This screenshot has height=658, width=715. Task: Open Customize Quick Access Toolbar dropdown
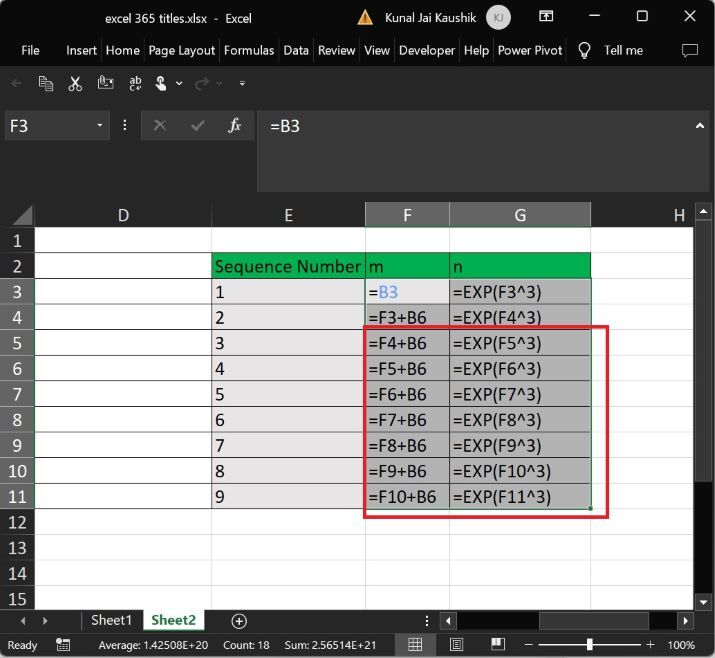(242, 84)
